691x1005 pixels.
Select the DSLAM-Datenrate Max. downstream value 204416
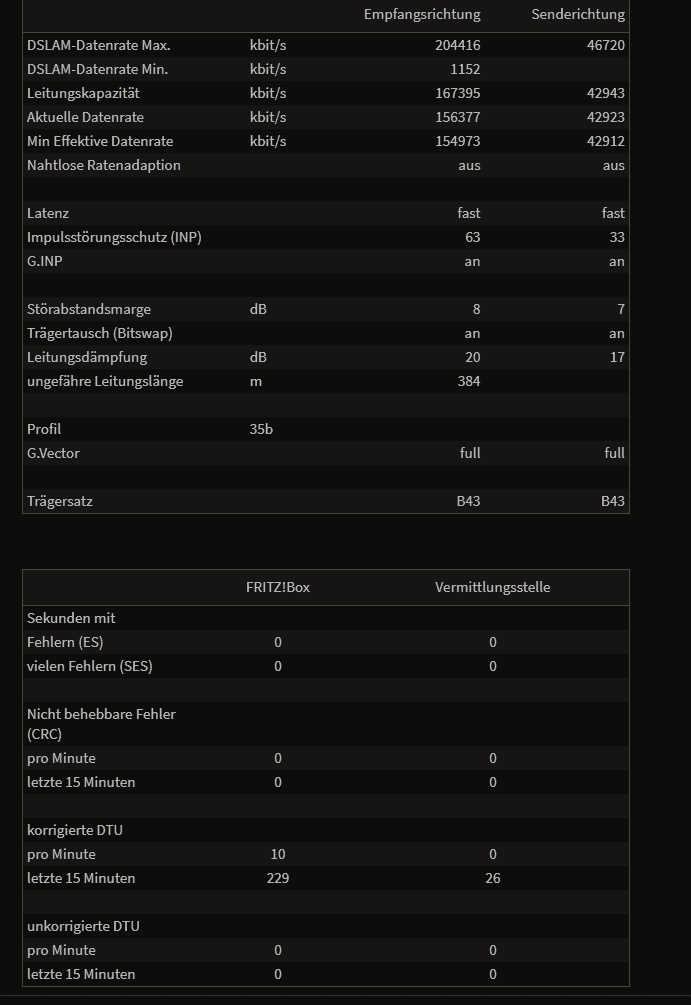(x=458, y=45)
